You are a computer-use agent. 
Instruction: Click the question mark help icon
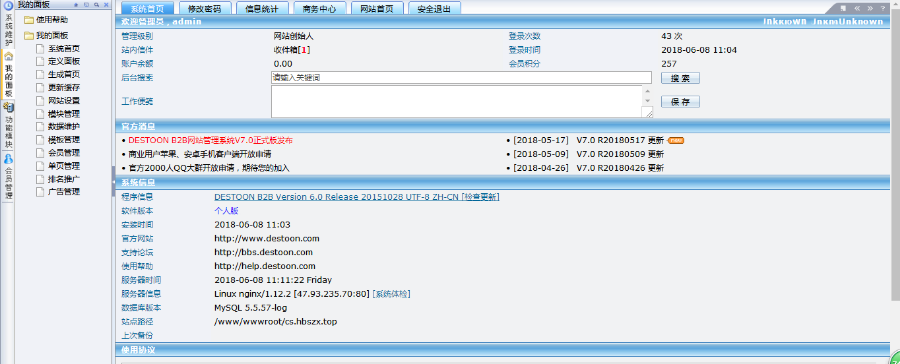click(x=883, y=8)
